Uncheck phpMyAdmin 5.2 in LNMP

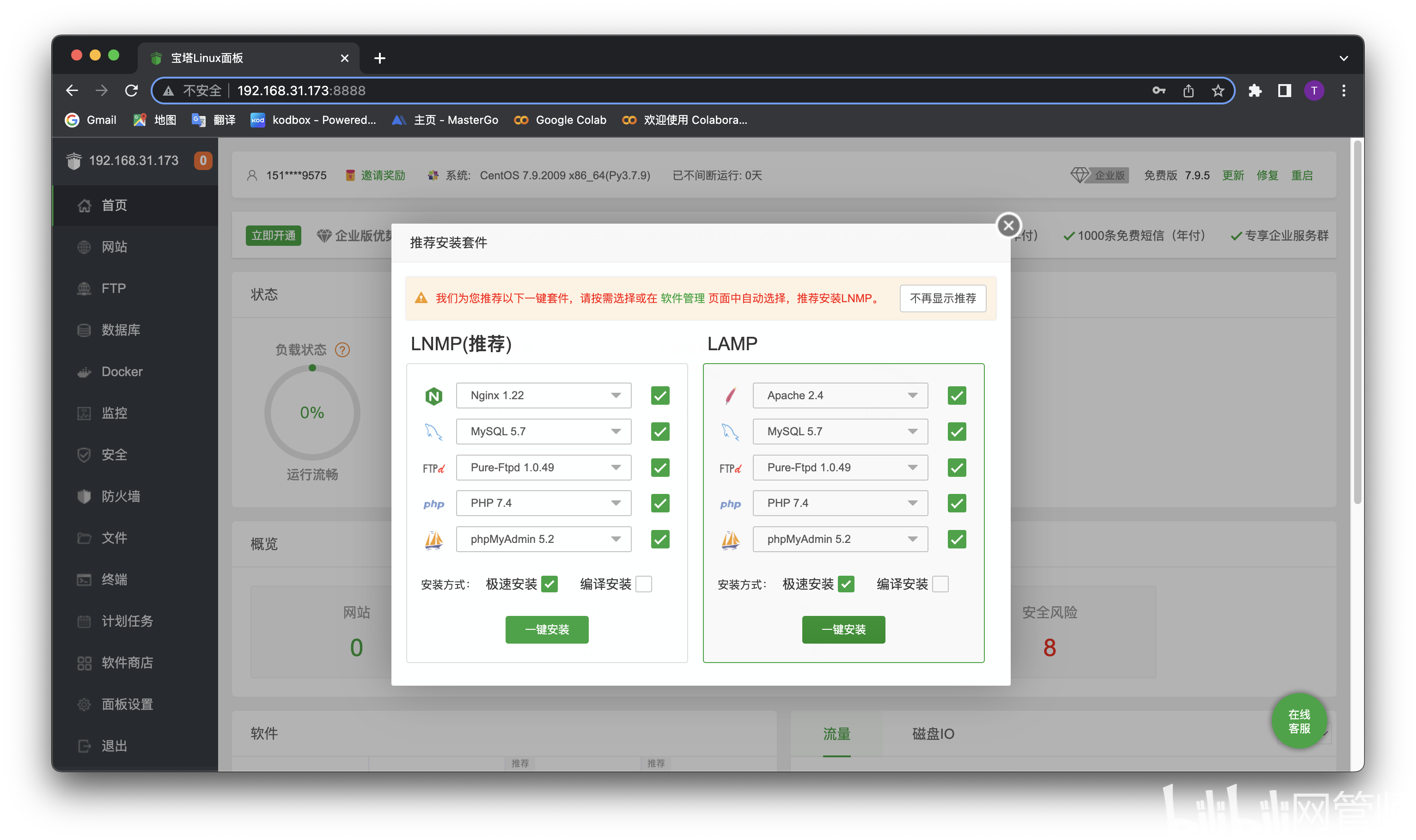[660, 539]
